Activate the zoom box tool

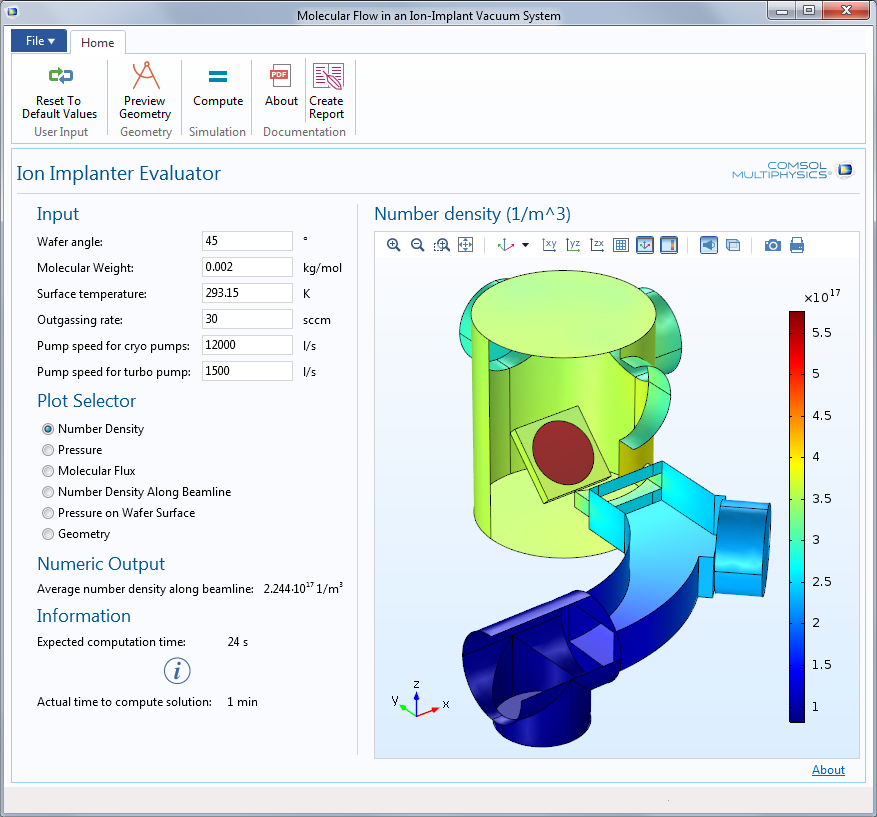point(441,245)
